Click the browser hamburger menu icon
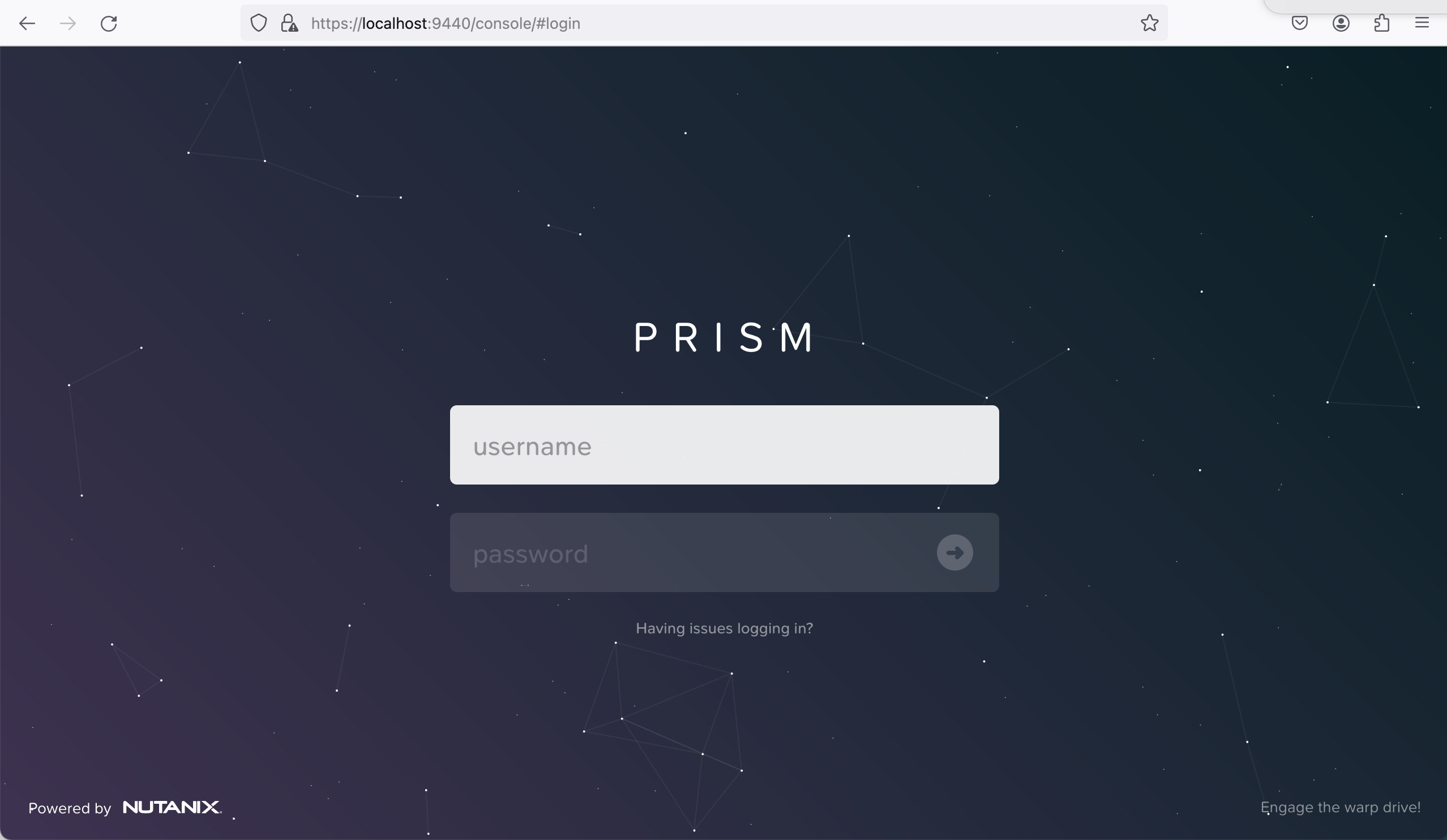The height and width of the screenshot is (840, 1447). (x=1422, y=22)
